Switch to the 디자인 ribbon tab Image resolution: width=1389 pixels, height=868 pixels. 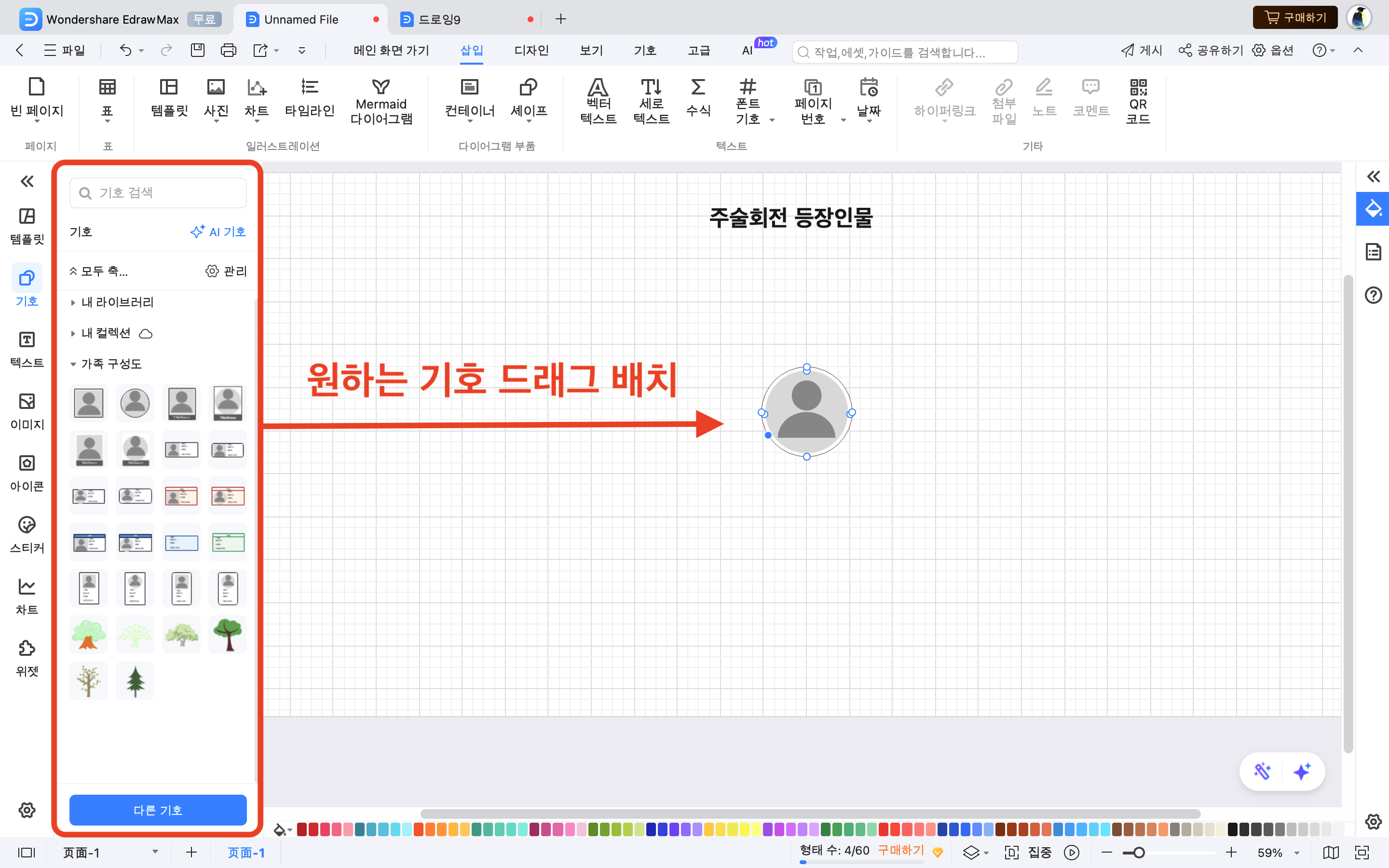(531, 51)
